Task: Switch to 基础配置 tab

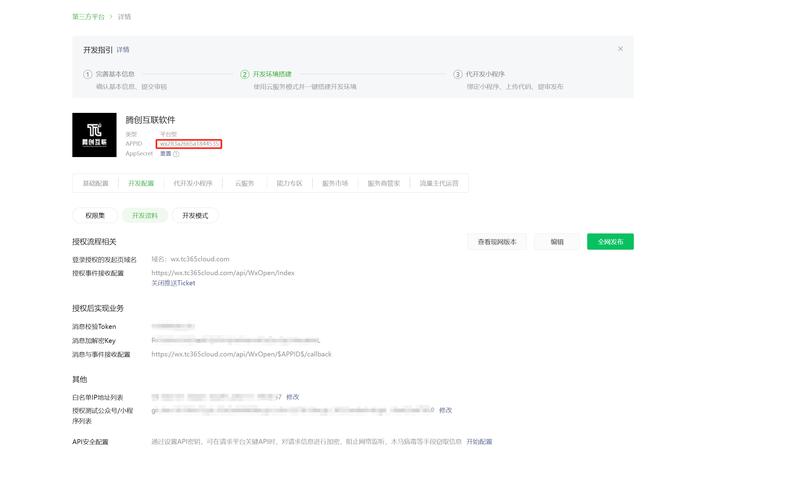Action: [x=95, y=183]
